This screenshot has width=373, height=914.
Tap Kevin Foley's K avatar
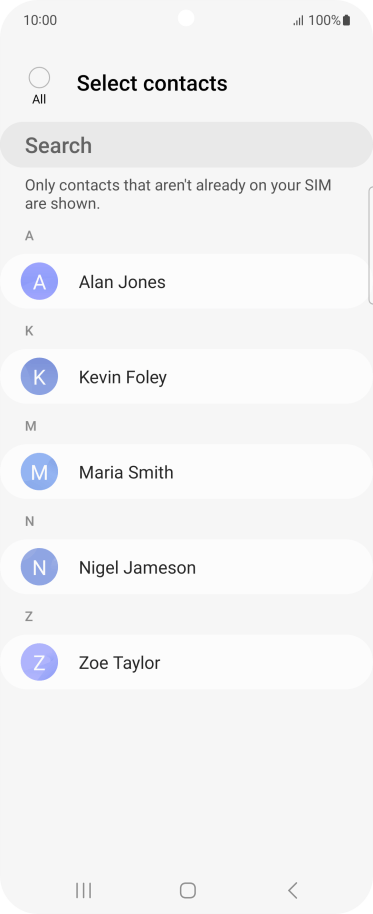[39, 377]
